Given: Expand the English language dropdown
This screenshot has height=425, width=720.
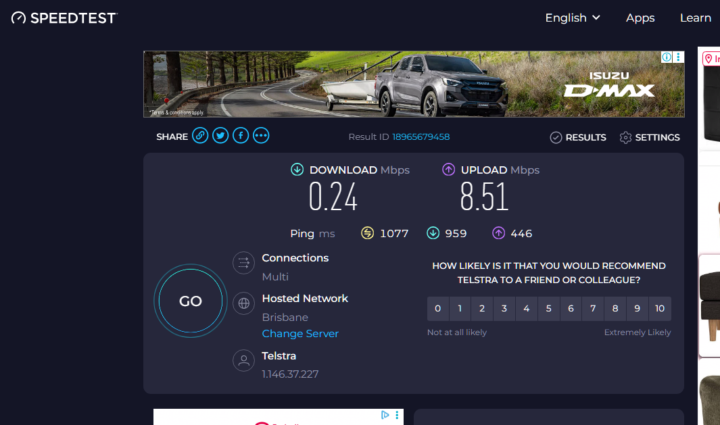Looking at the screenshot, I should pos(572,18).
